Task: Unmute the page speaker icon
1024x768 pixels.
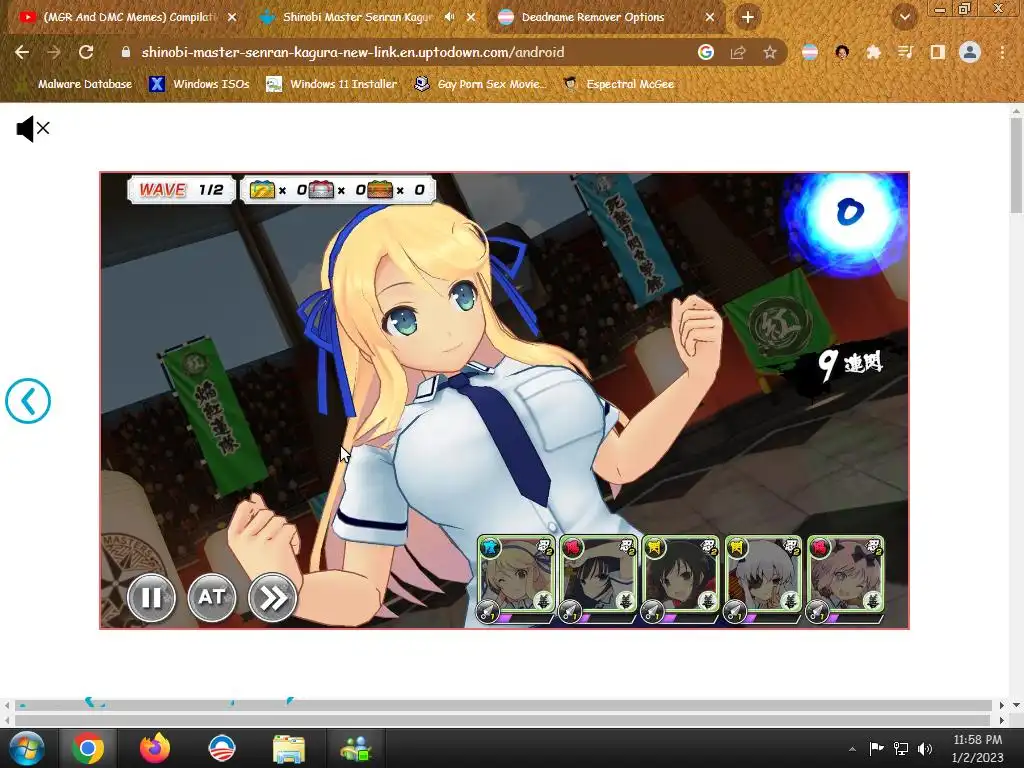Action: coord(33,129)
